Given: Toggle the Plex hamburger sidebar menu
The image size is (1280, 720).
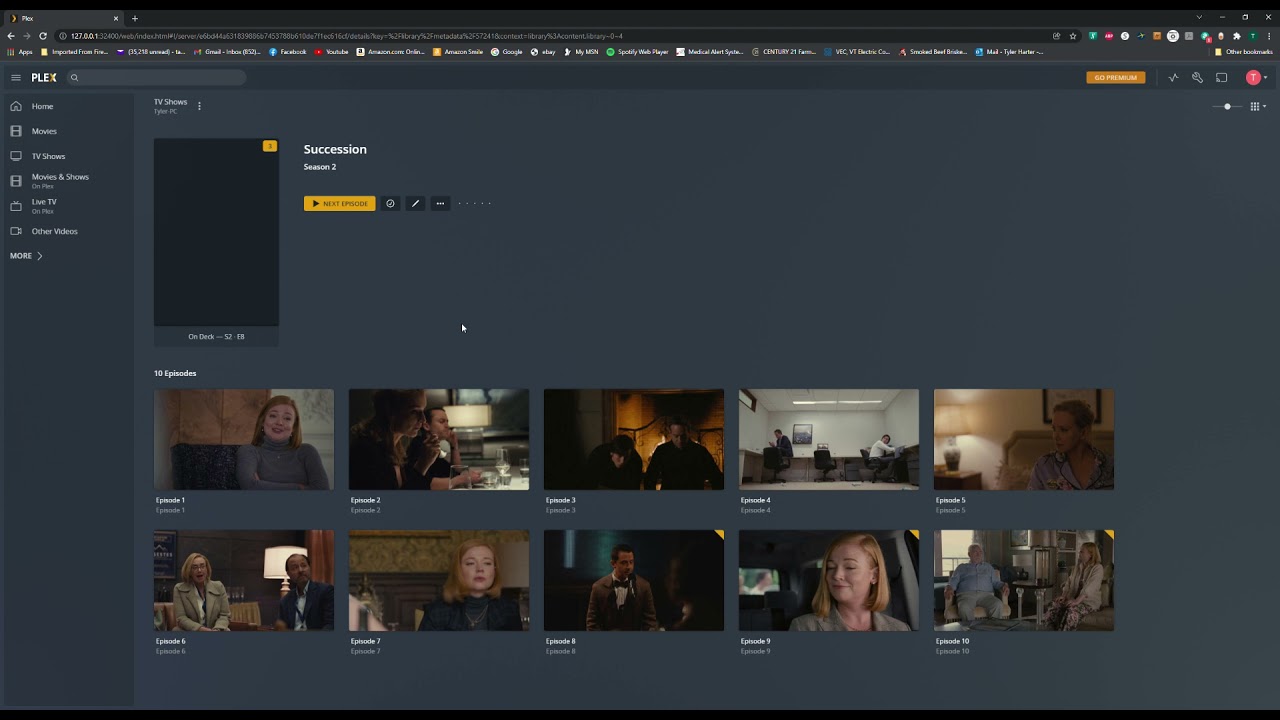Looking at the screenshot, I should (x=15, y=77).
